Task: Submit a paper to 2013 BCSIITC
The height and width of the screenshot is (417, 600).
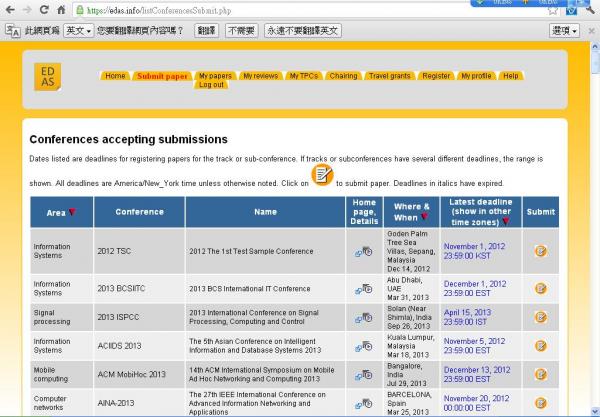Action: tap(540, 288)
